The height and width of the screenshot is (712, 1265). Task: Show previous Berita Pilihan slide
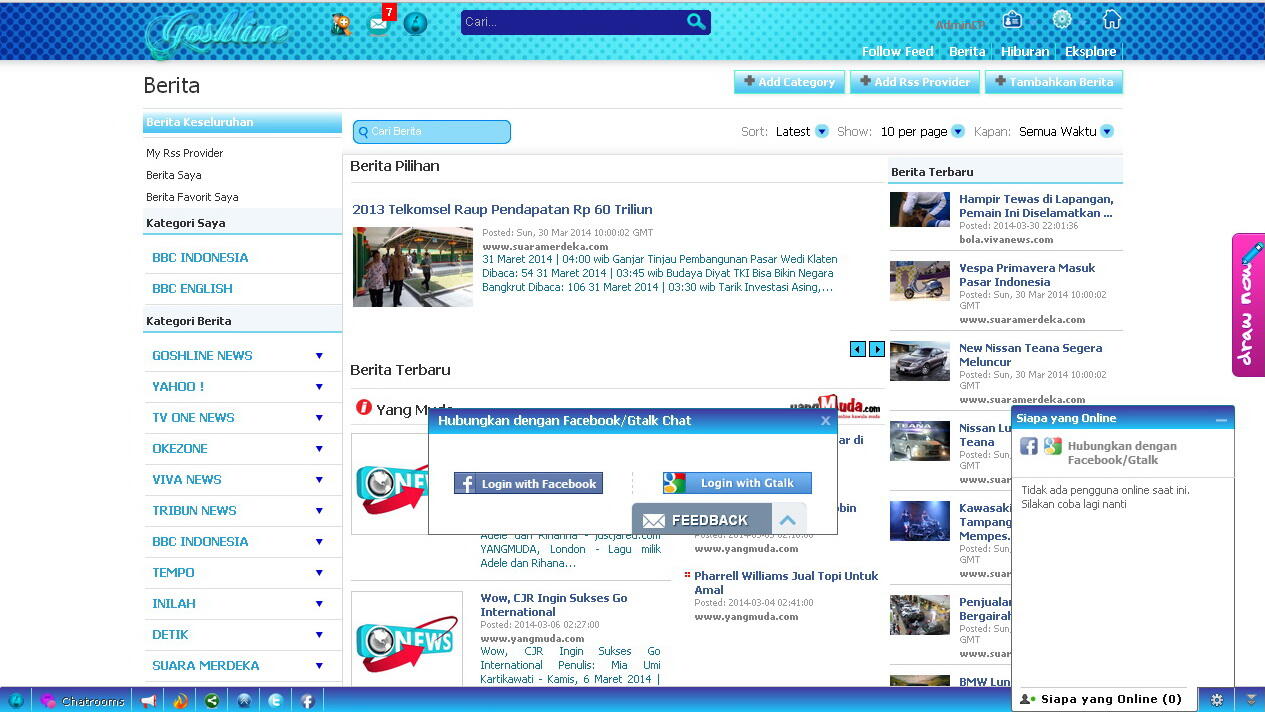pyautogui.click(x=857, y=349)
